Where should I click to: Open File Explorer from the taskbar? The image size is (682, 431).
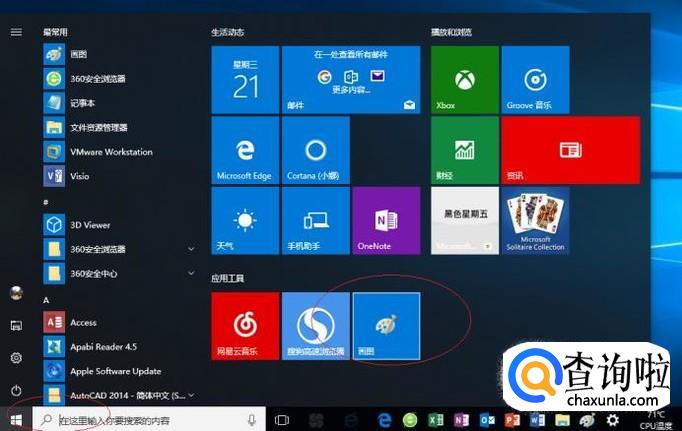point(562,420)
